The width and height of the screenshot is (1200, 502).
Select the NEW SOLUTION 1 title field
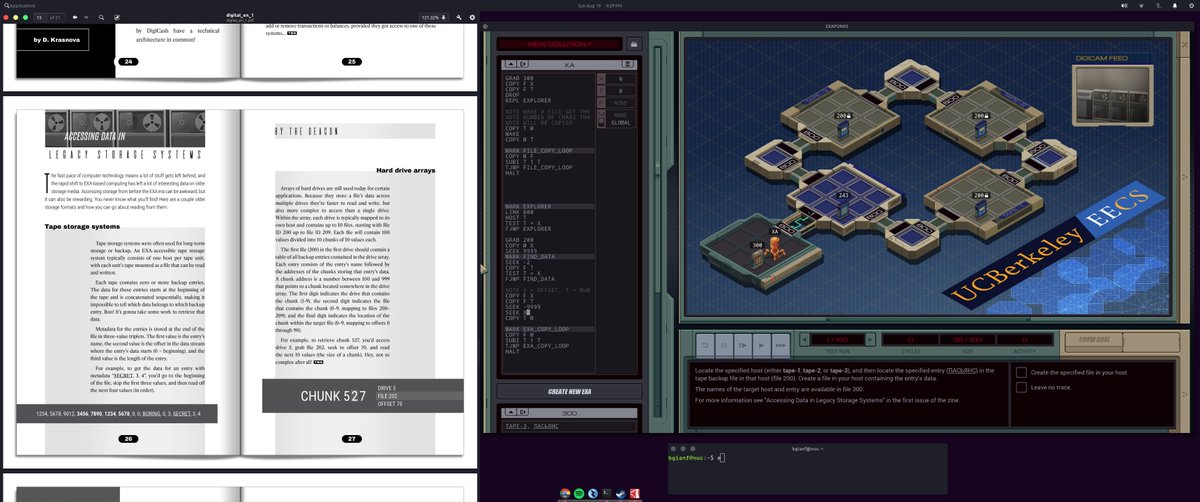[x=559, y=44]
